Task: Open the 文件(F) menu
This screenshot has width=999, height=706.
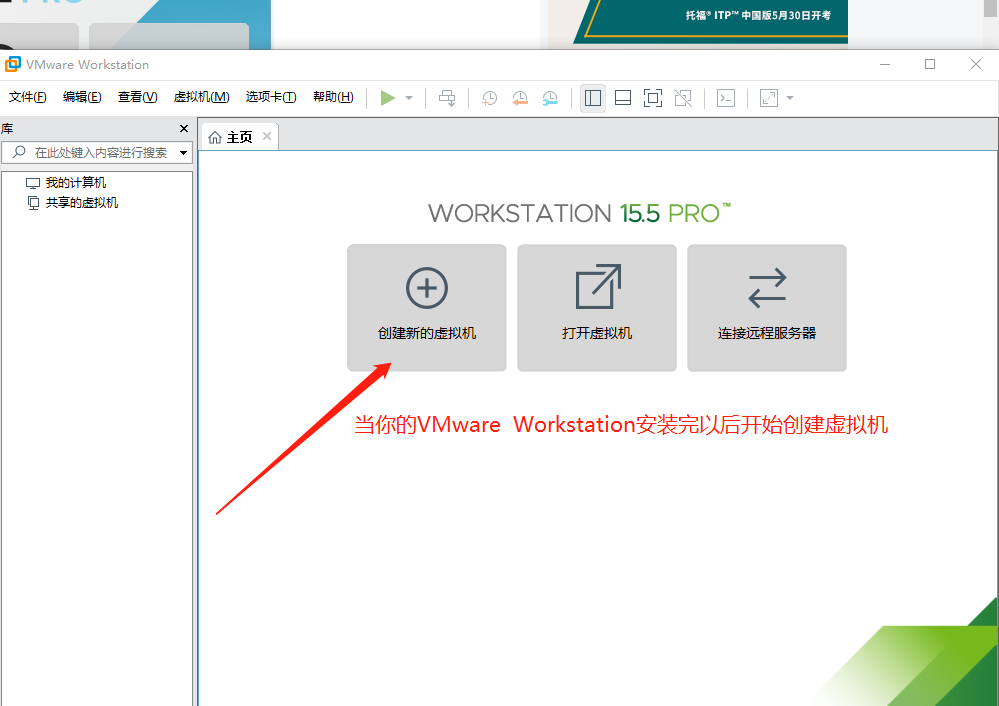Action: click(27, 97)
